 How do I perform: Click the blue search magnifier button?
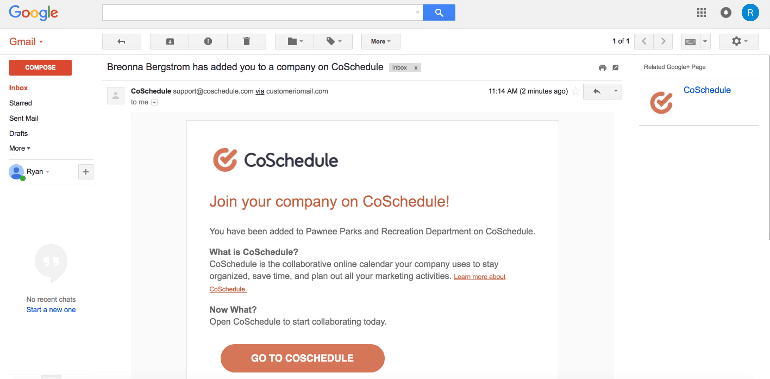point(439,13)
